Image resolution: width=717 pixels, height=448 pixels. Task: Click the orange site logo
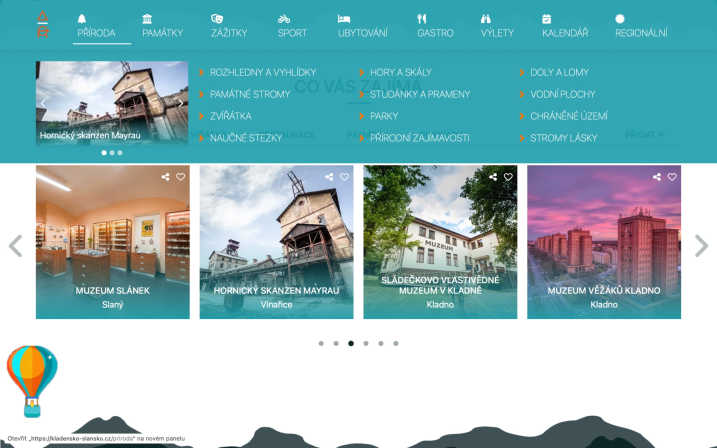(43, 24)
